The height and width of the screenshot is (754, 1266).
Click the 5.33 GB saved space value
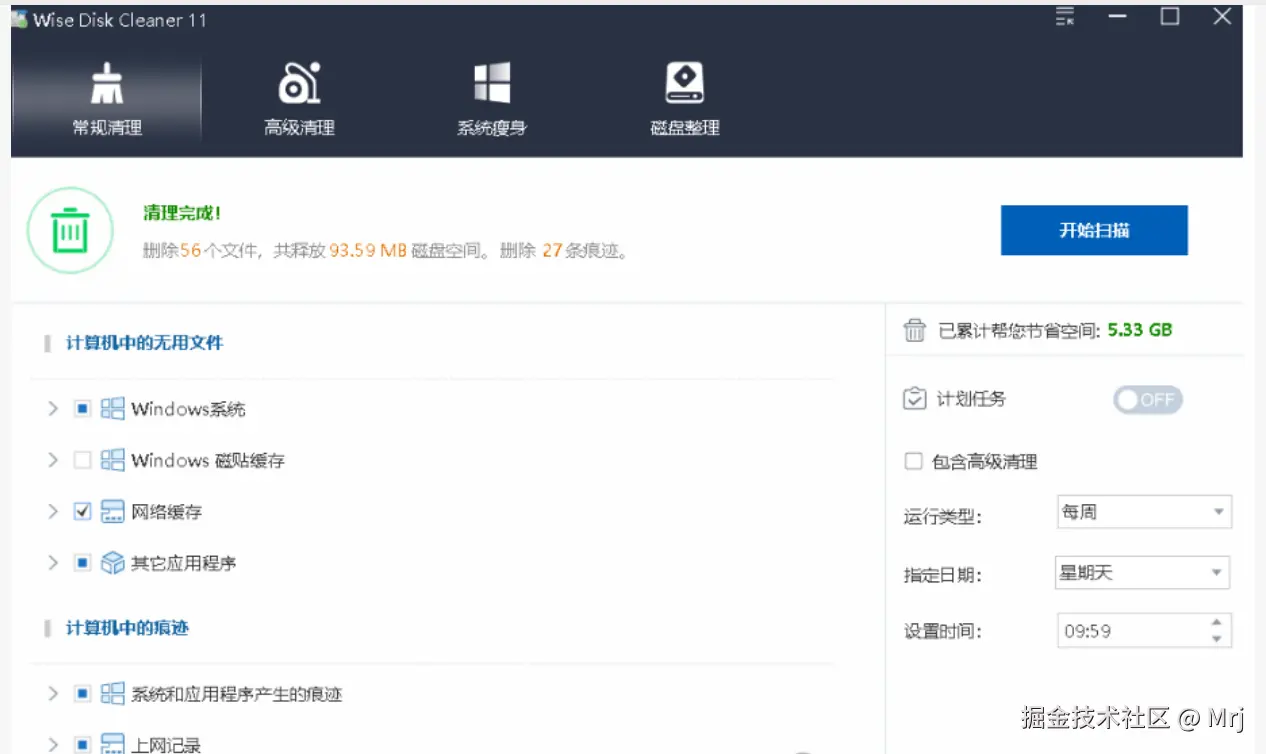(1140, 330)
